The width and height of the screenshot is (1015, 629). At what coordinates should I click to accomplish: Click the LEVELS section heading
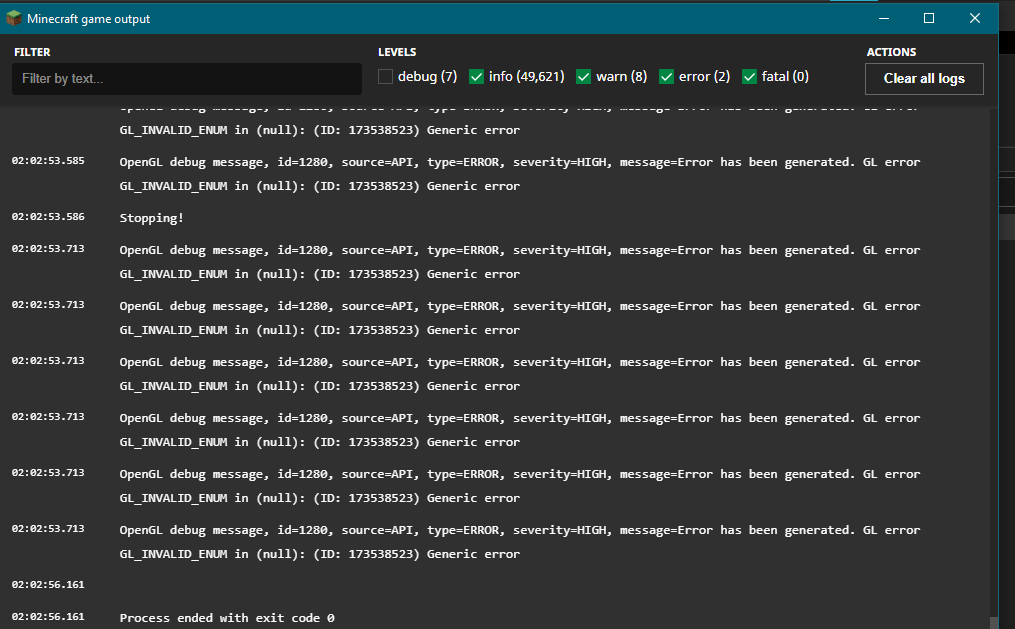[x=397, y=52]
